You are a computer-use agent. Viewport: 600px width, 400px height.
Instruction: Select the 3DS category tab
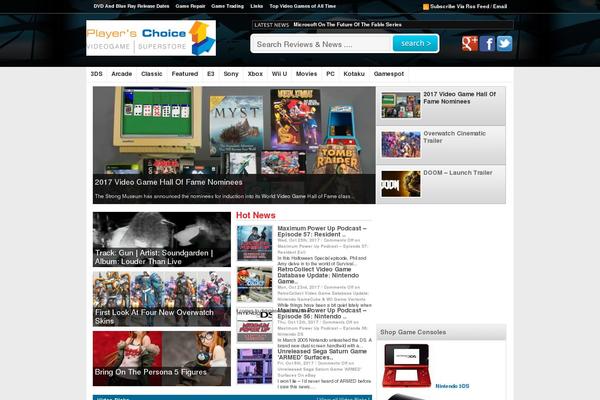tap(96, 74)
